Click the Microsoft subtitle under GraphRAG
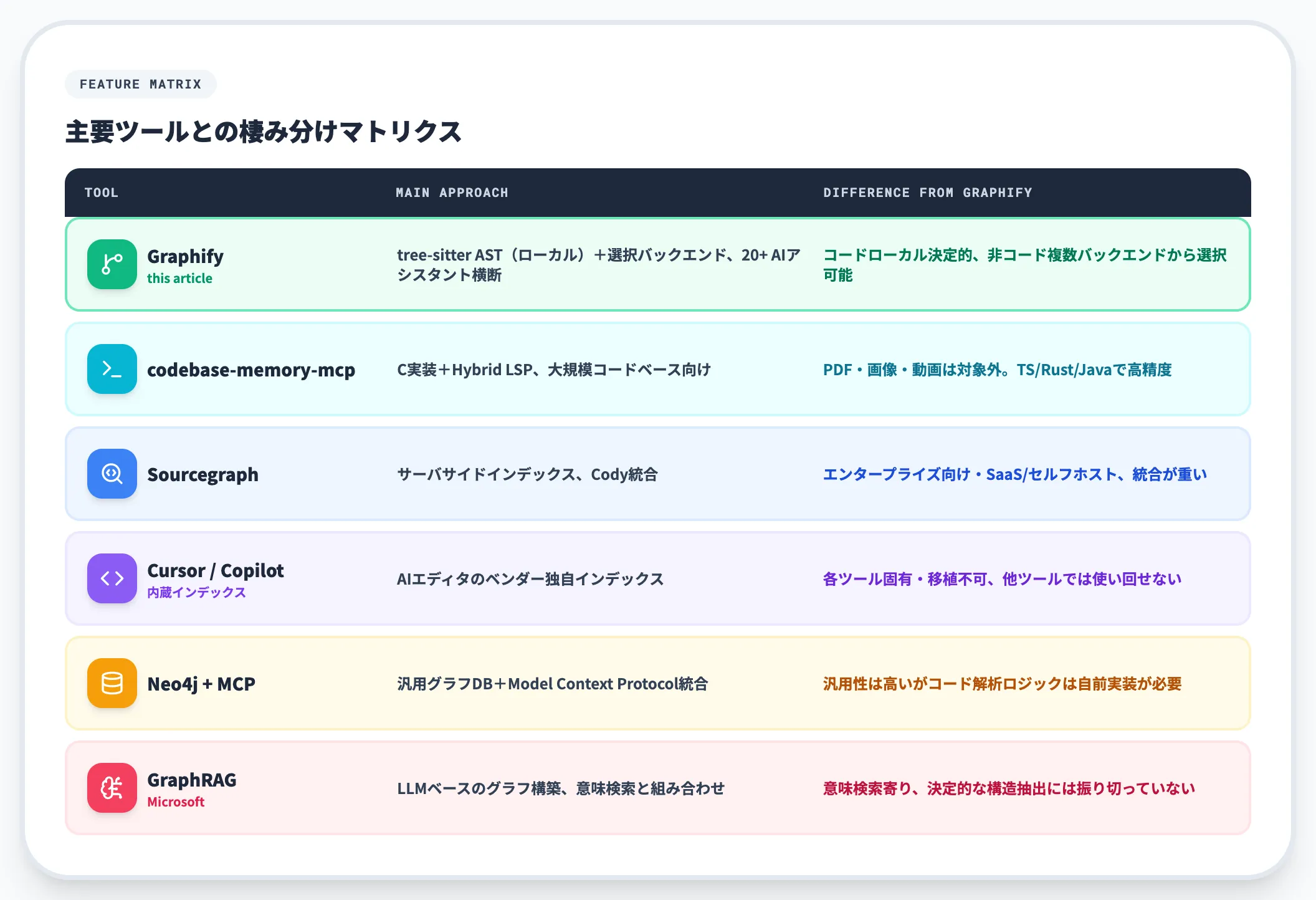This screenshot has width=1316, height=900. click(x=176, y=802)
